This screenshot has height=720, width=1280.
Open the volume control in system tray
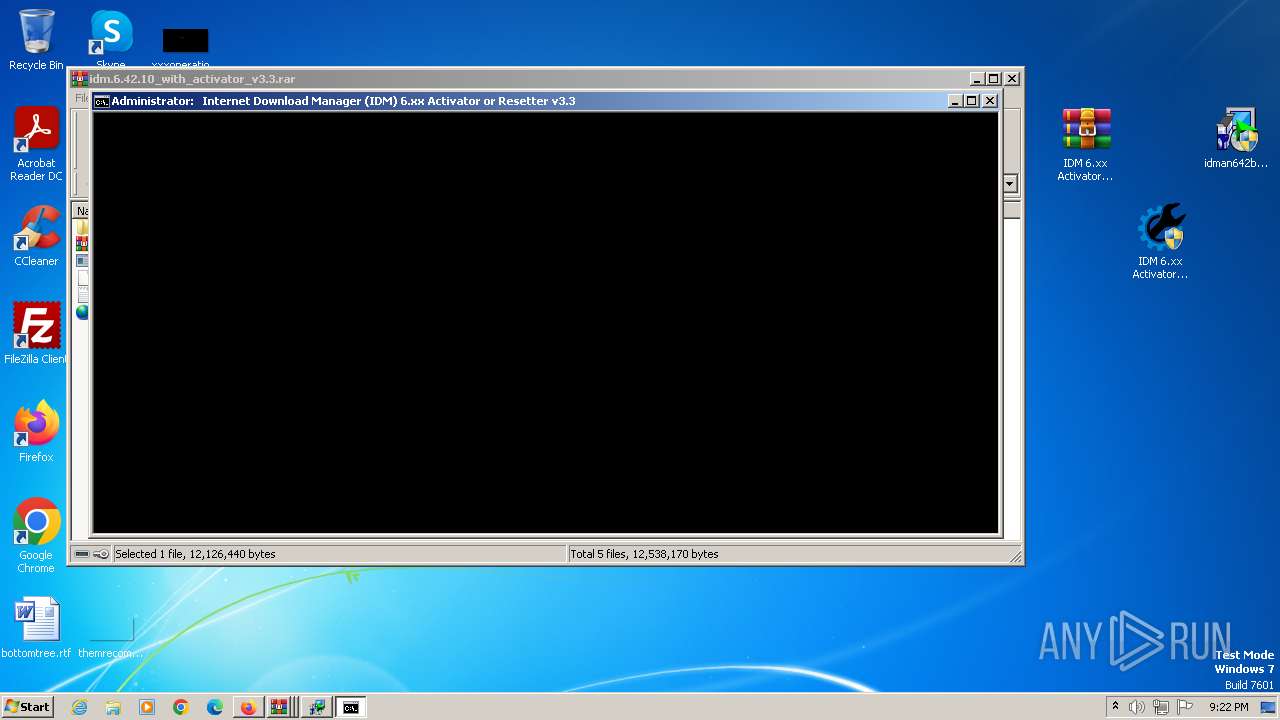point(1137,707)
